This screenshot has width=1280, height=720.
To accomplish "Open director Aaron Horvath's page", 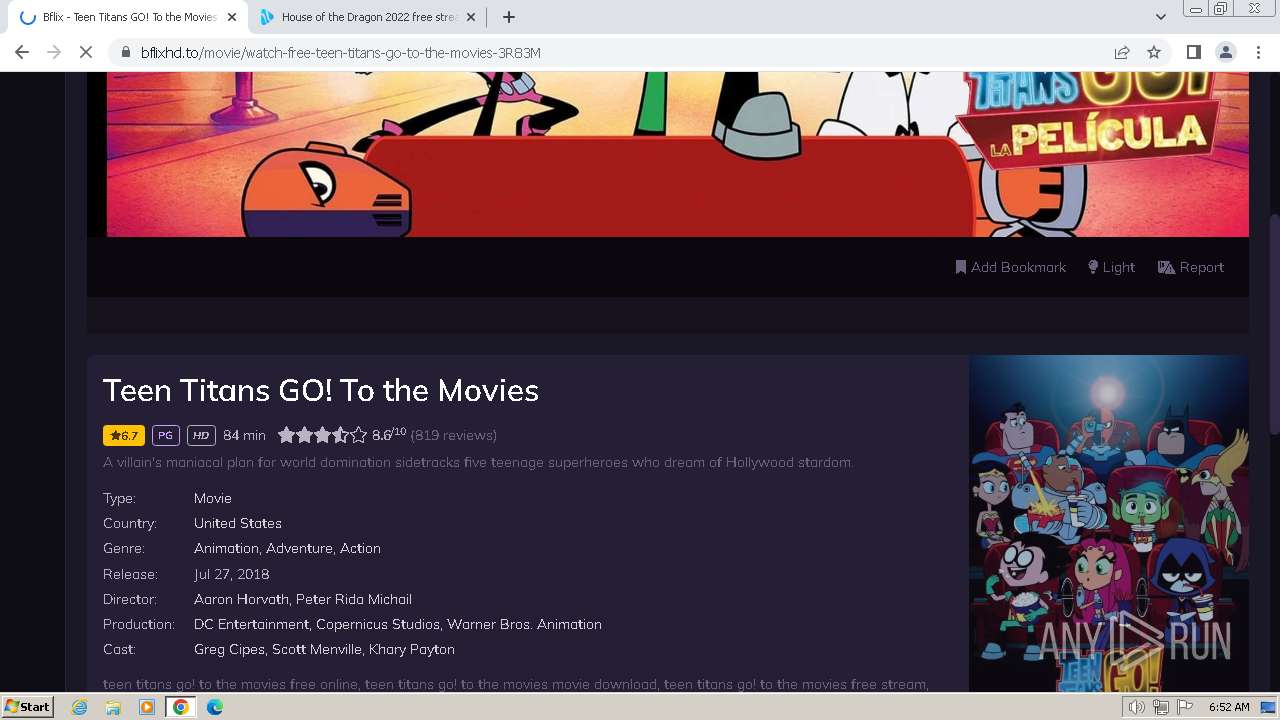I will [241, 599].
